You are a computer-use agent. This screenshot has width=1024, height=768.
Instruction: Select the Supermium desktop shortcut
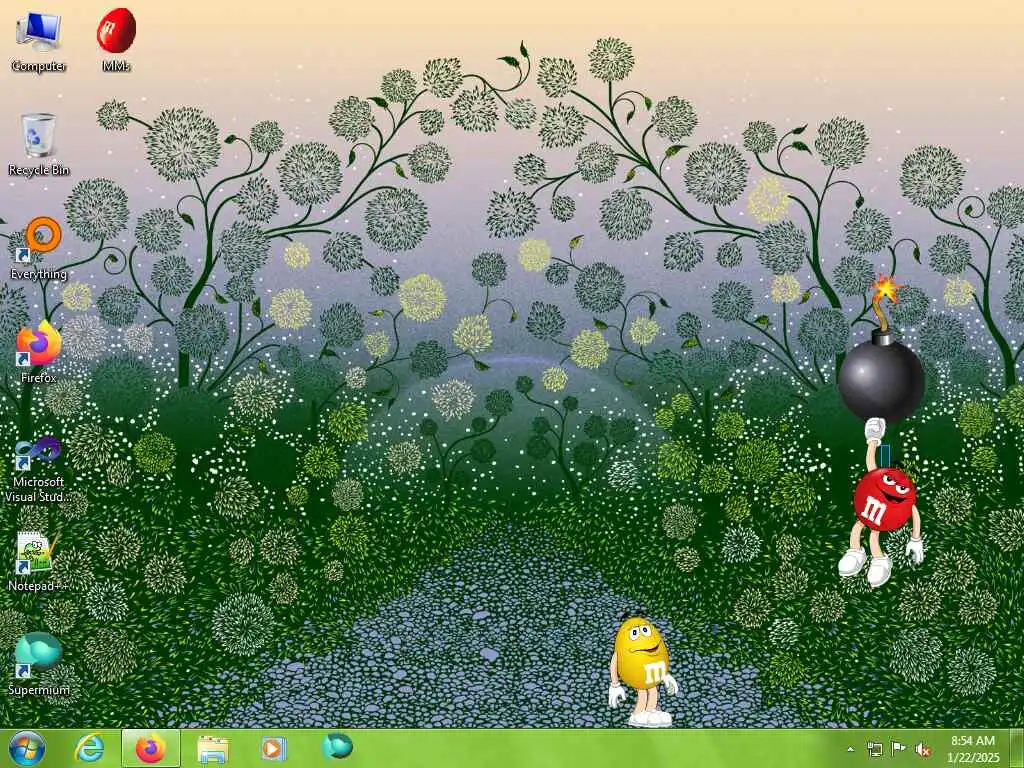(x=39, y=665)
